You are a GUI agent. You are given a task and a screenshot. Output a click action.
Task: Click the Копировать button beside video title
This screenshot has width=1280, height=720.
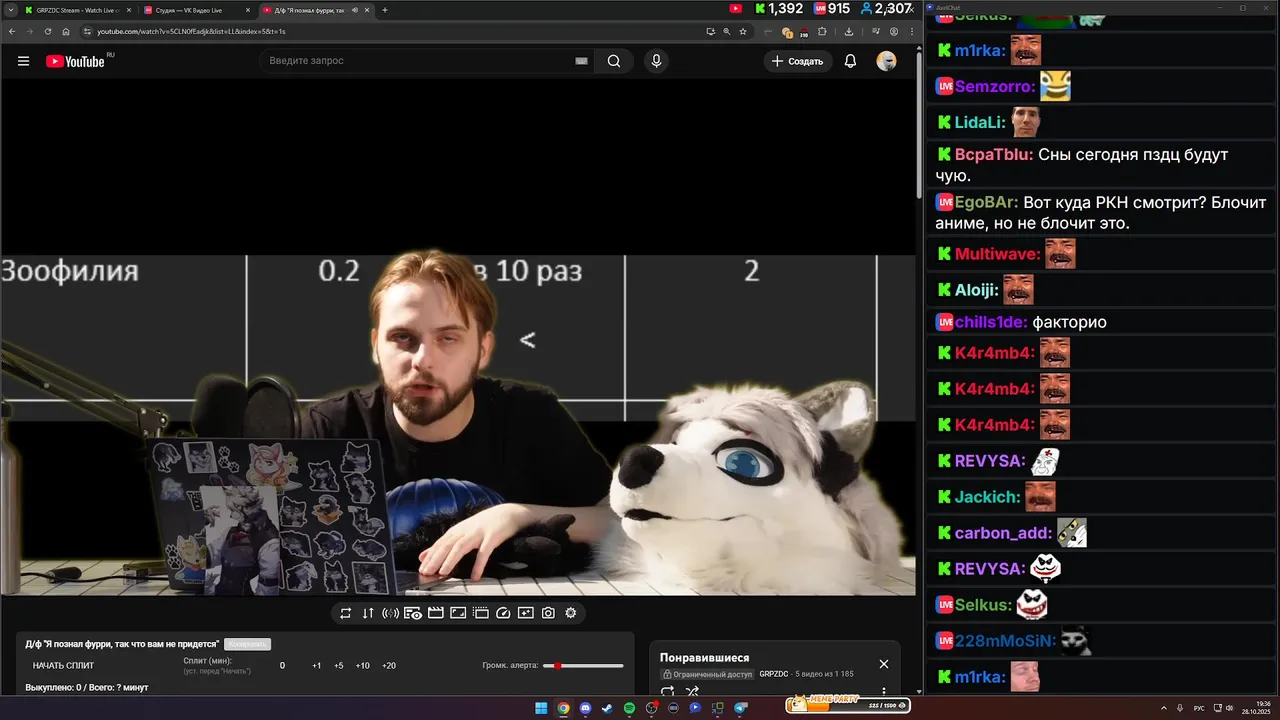pyautogui.click(x=247, y=644)
